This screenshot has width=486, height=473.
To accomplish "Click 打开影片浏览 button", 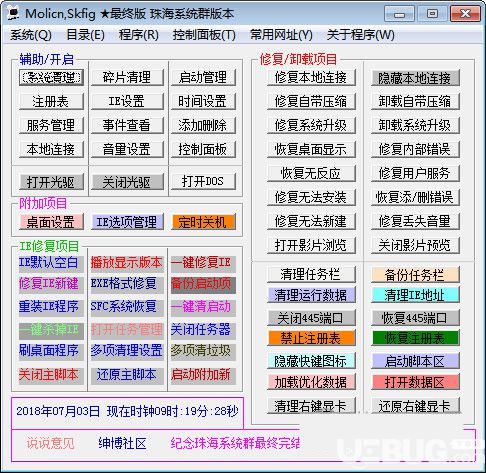I will click(x=311, y=245).
